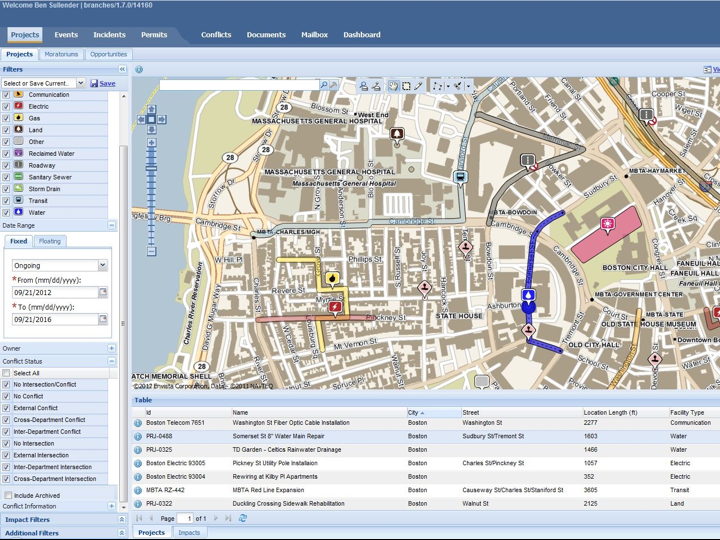
Task: Save the current filter
Action: [103, 84]
